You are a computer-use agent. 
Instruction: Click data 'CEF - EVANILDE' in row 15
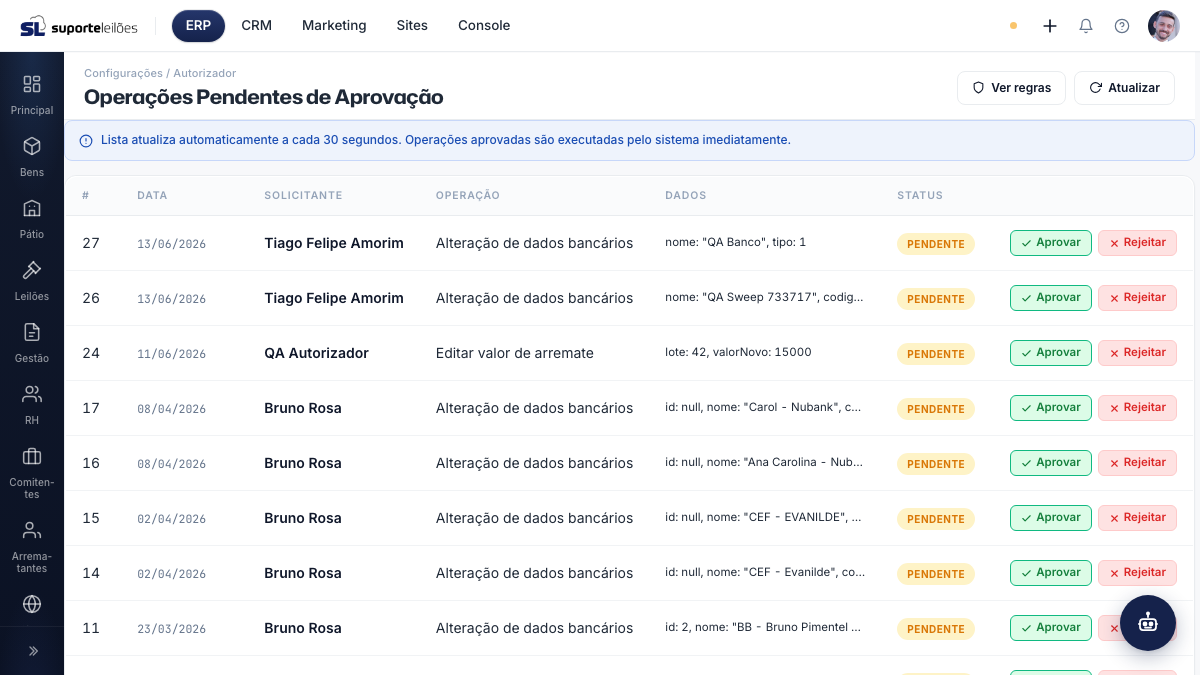click(763, 517)
